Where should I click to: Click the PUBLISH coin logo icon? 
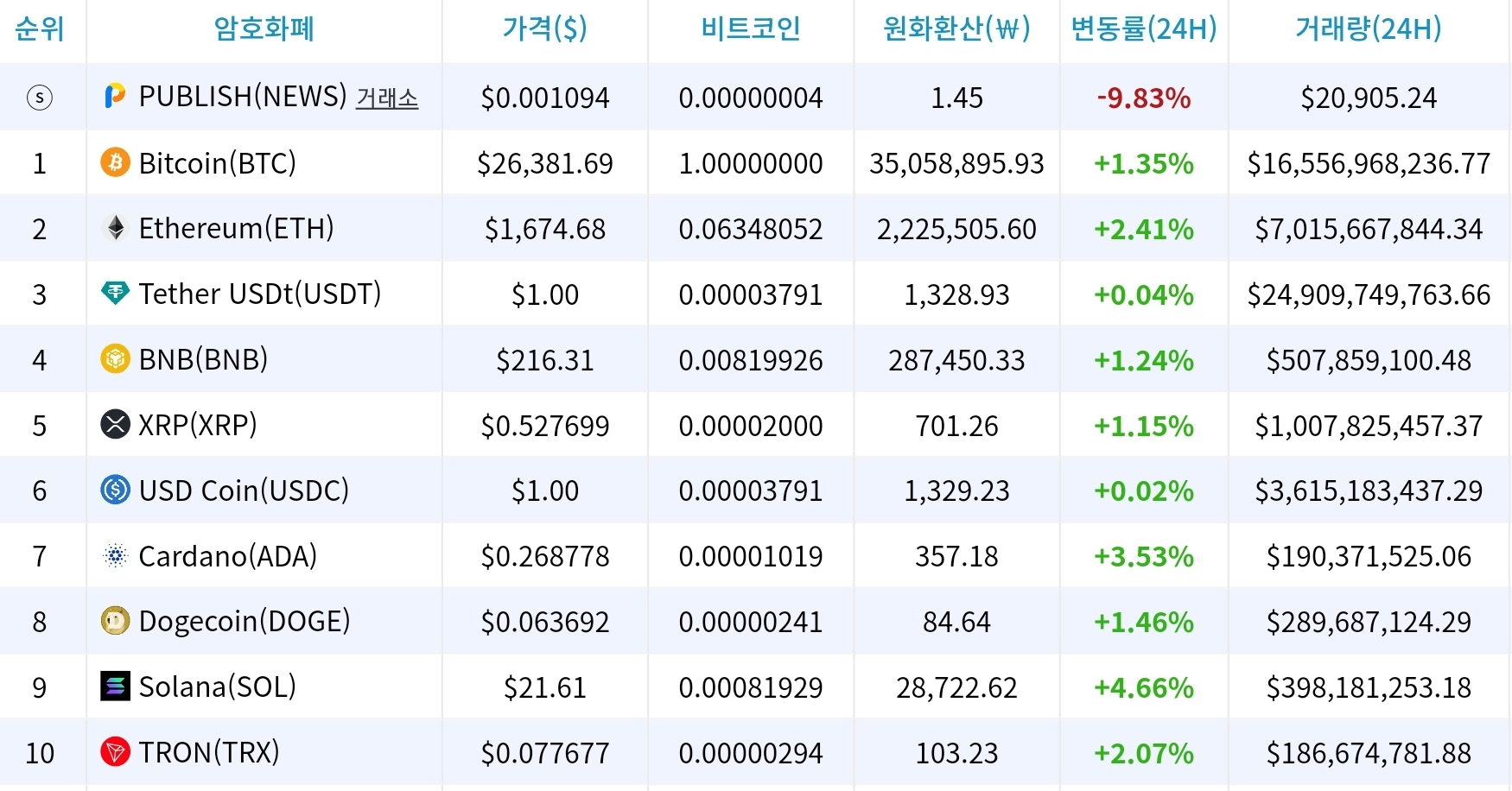click(x=115, y=96)
